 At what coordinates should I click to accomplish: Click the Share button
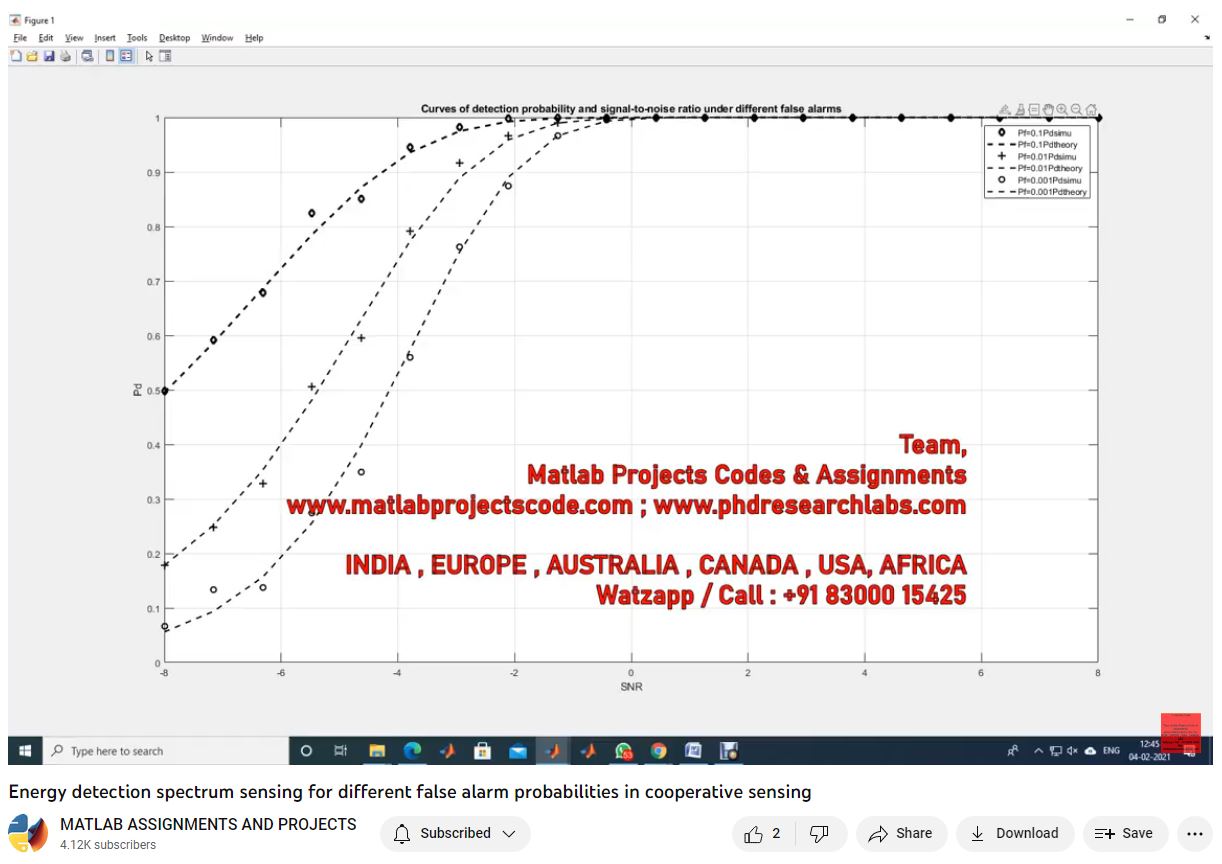point(900,833)
